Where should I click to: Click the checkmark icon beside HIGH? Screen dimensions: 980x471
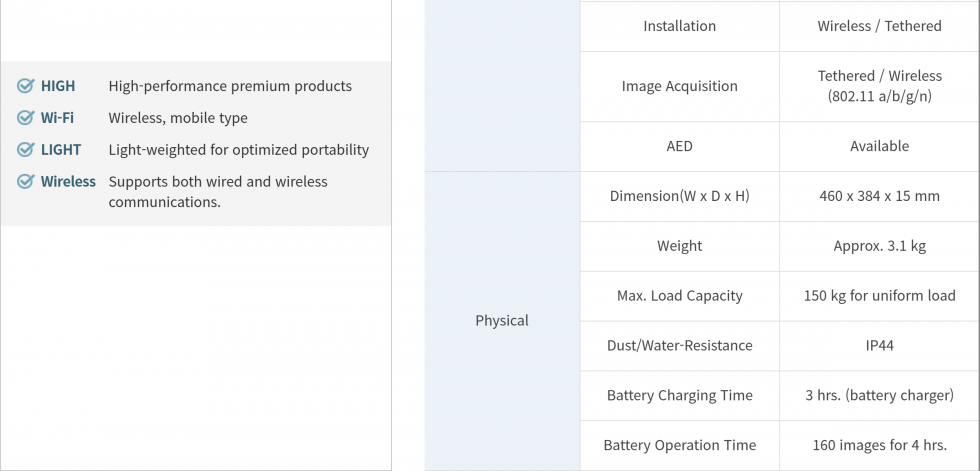click(x=26, y=86)
